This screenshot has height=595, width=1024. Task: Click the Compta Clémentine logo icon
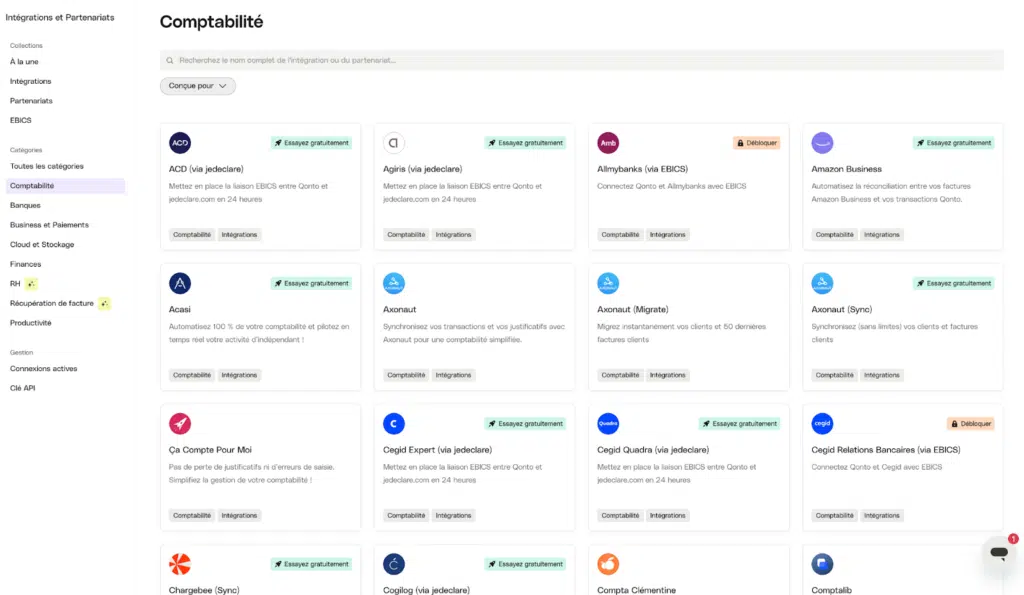608,564
